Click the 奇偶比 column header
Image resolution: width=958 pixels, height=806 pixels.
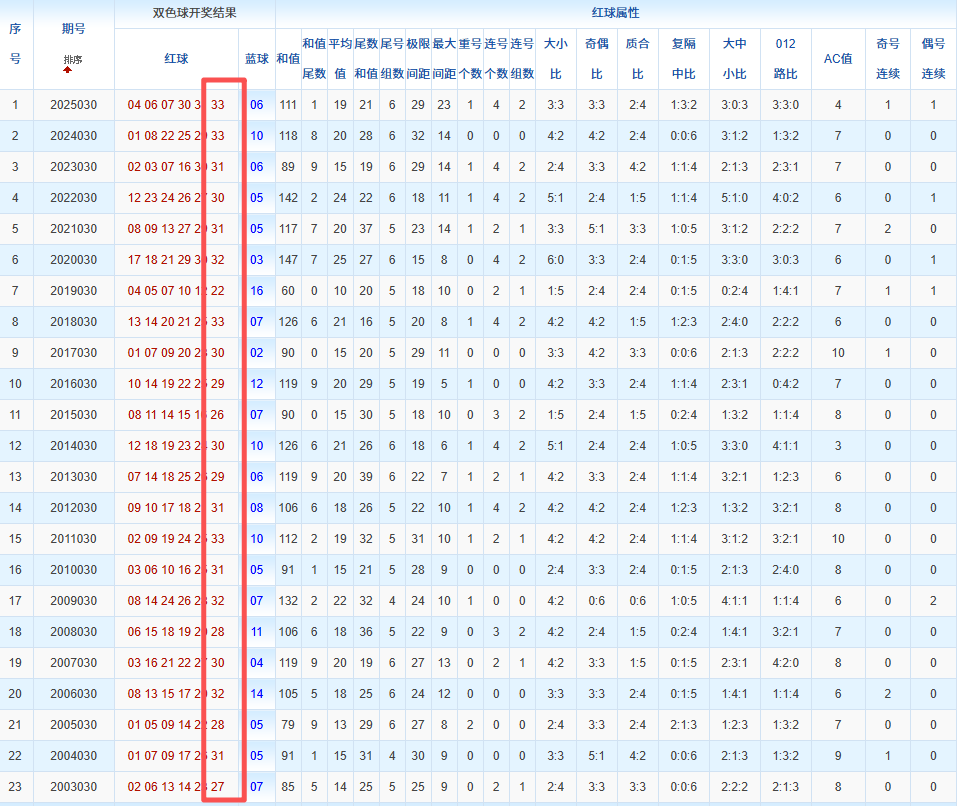tap(596, 59)
